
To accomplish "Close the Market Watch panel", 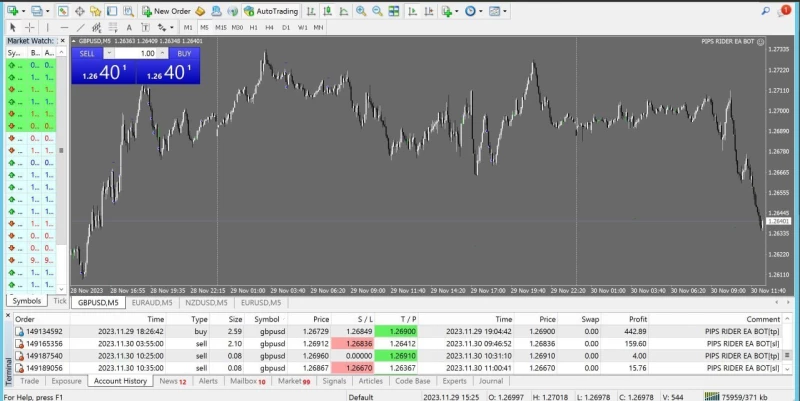I will (x=63, y=40).
